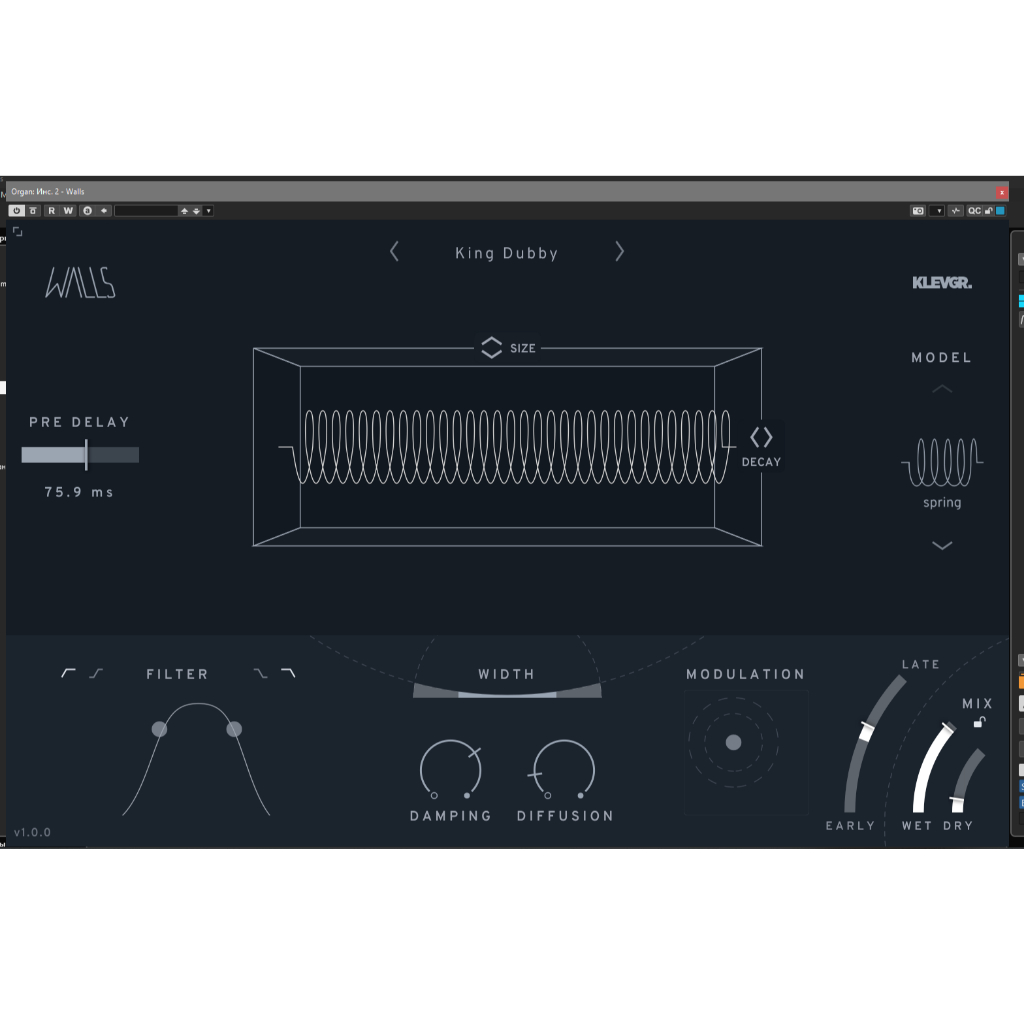Click the KLEVGR. brand logo

pos(942,283)
